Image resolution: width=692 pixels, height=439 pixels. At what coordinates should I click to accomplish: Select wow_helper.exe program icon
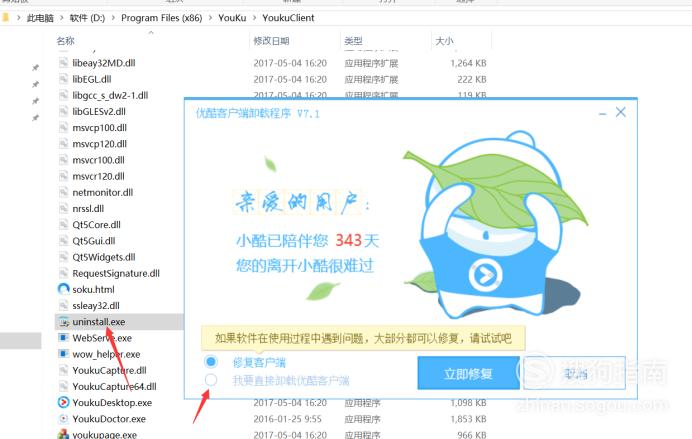coord(64,354)
